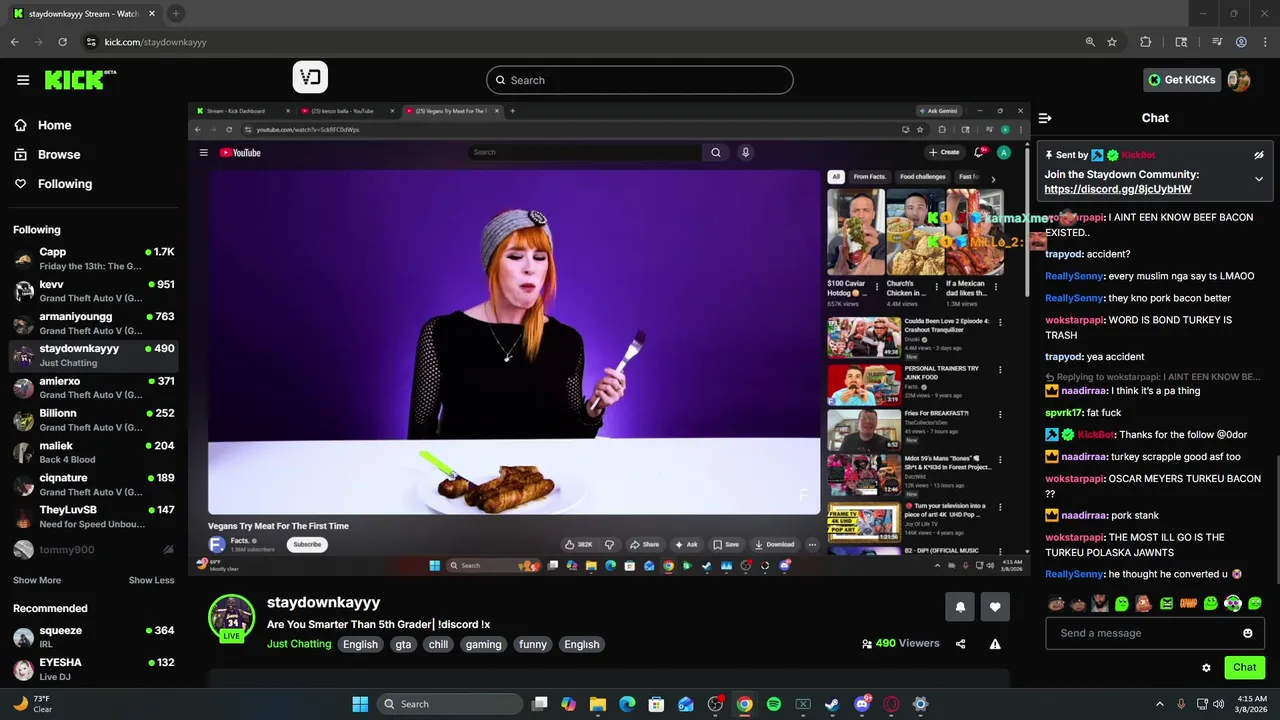Click username wokstarpapi saying OSCAR MEYERS

1074,479
